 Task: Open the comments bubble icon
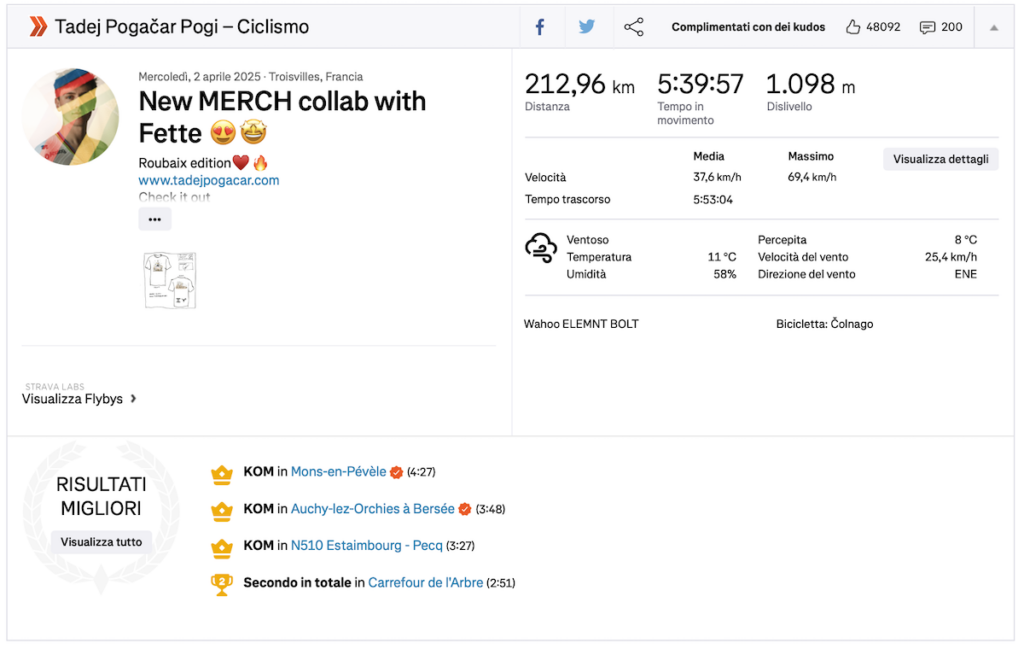(x=927, y=27)
